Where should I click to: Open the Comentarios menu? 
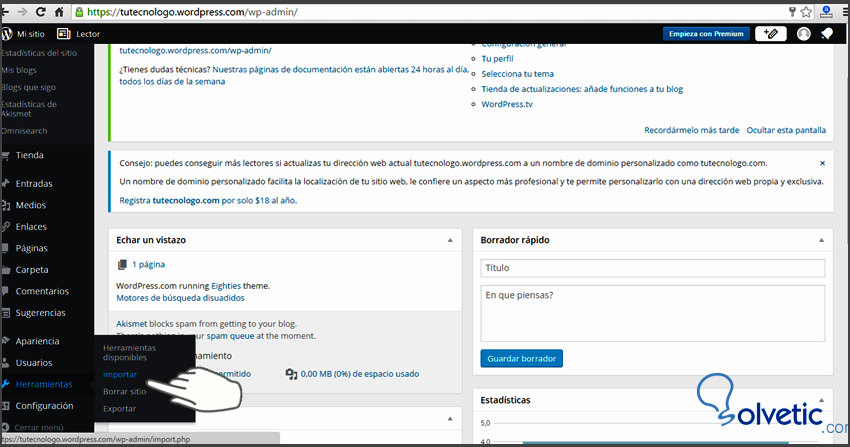coord(42,291)
